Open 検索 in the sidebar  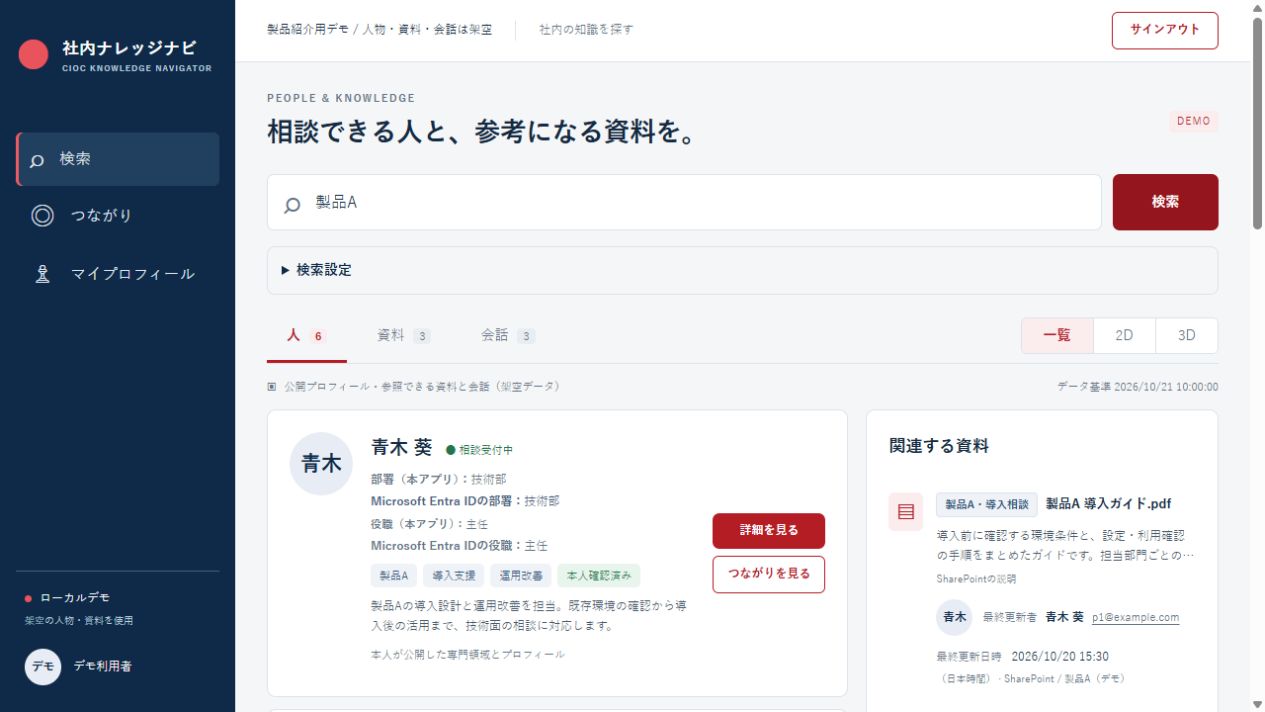tap(118, 159)
